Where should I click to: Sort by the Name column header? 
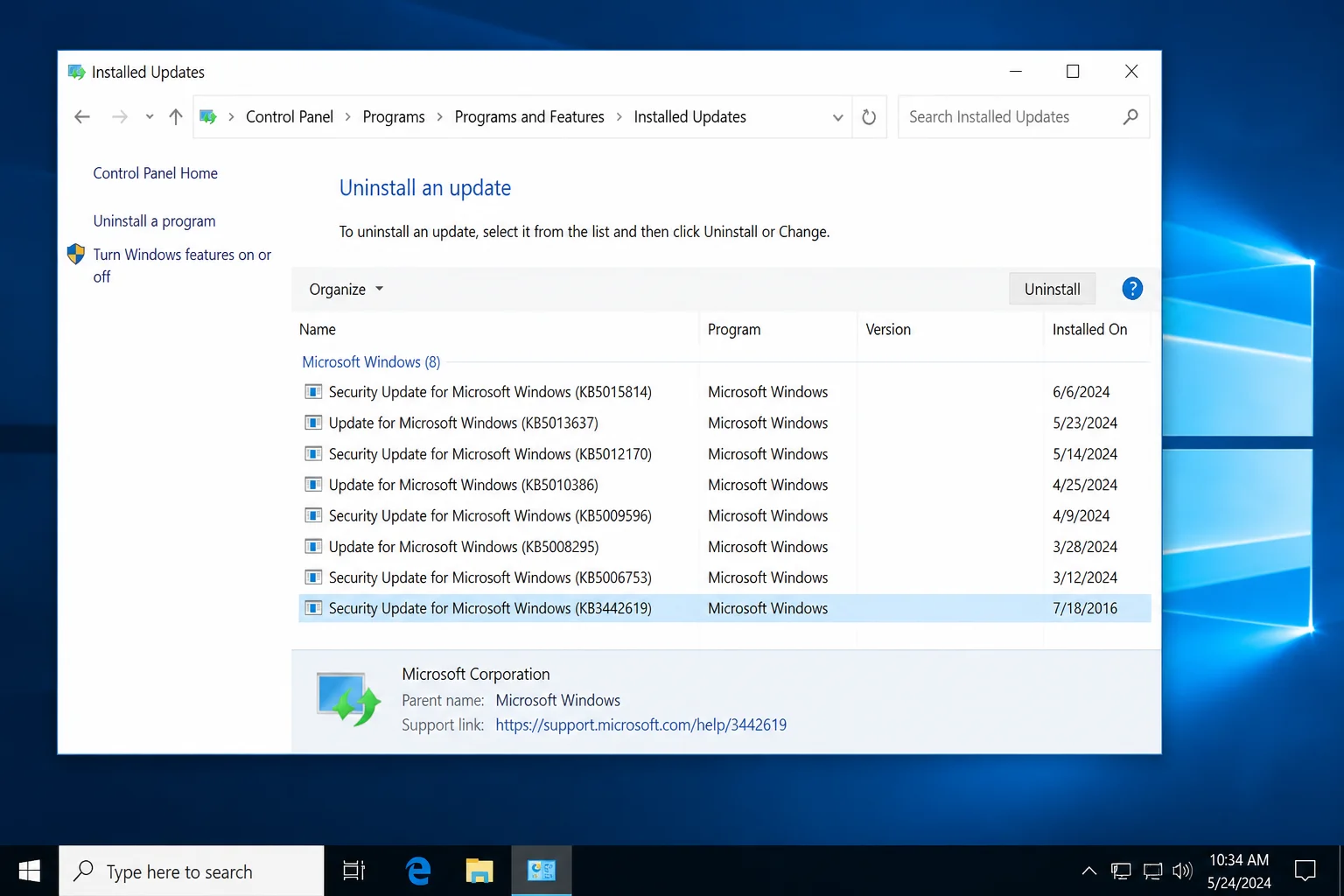coord(318,330)
